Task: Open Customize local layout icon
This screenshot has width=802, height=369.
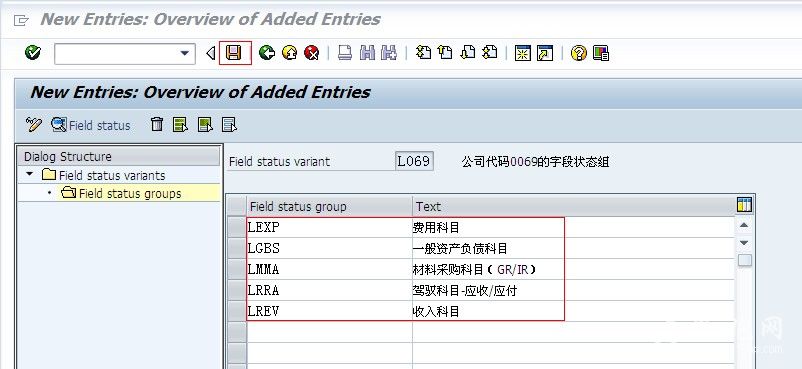Action: click(601, 53)
